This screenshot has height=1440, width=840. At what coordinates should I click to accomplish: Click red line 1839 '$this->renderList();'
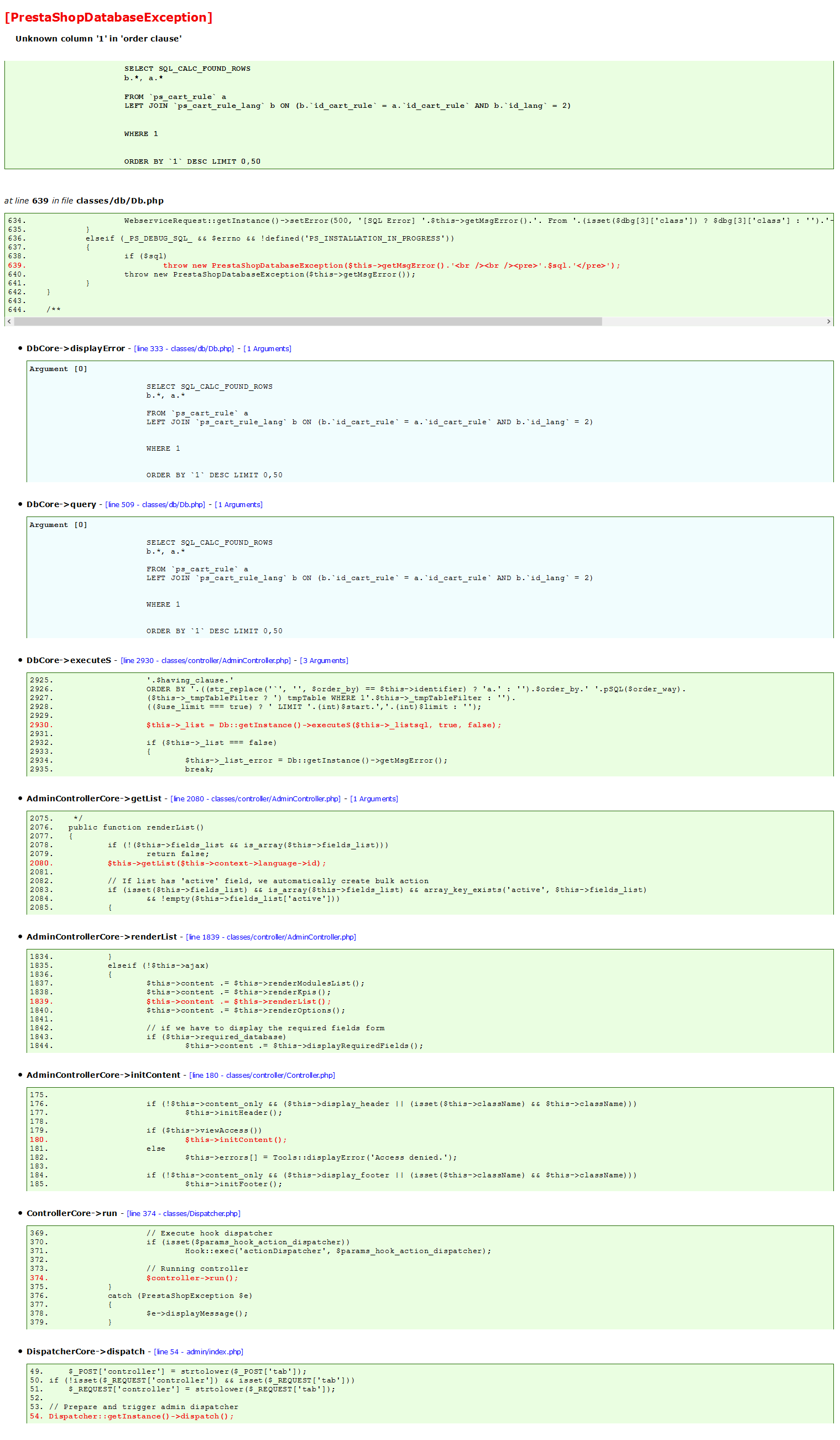pyautogui.click(x=238, y=1001)
